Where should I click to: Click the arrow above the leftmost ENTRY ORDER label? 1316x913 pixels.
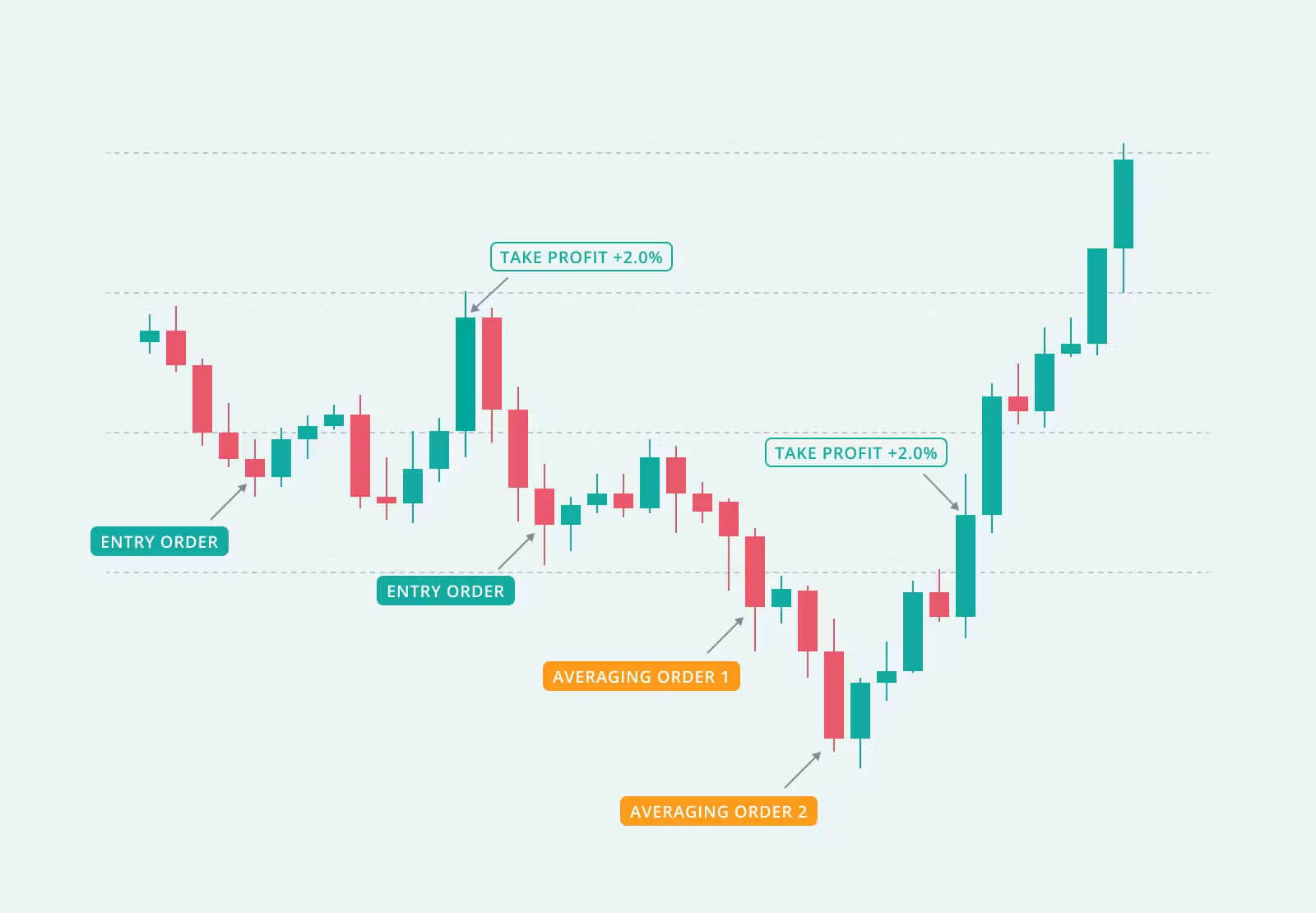[229, 502]
